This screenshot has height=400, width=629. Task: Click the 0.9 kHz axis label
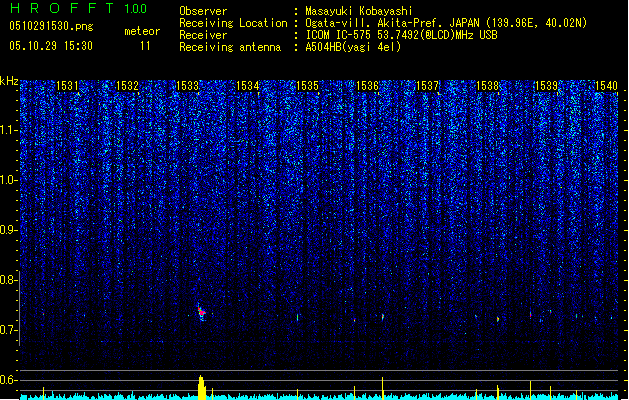tap(9, 230)
